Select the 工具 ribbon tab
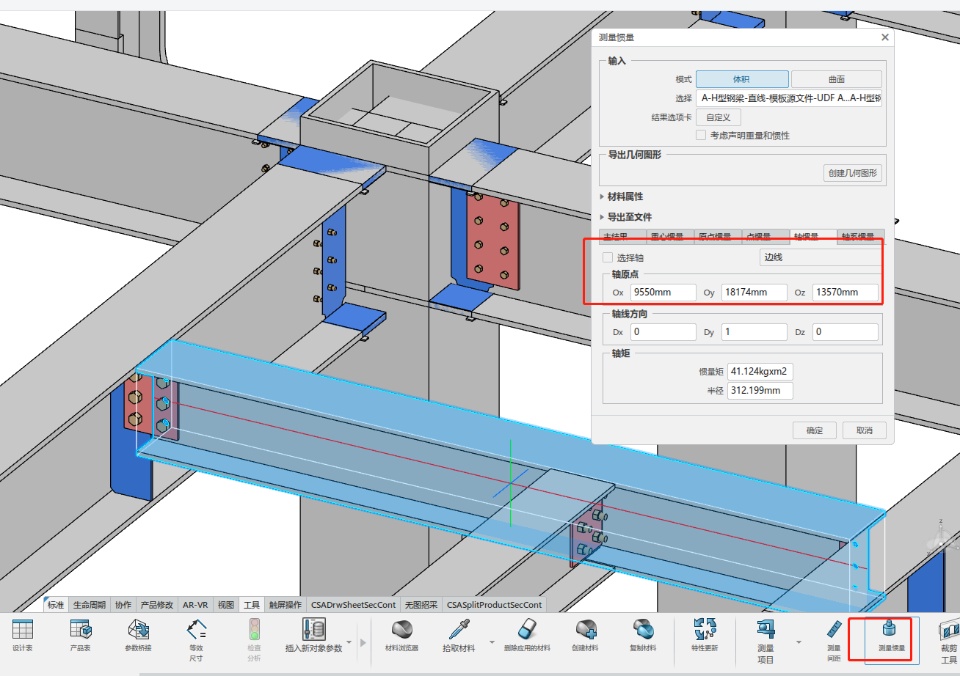The image size is (960, 676). click(x=252, y=604)
